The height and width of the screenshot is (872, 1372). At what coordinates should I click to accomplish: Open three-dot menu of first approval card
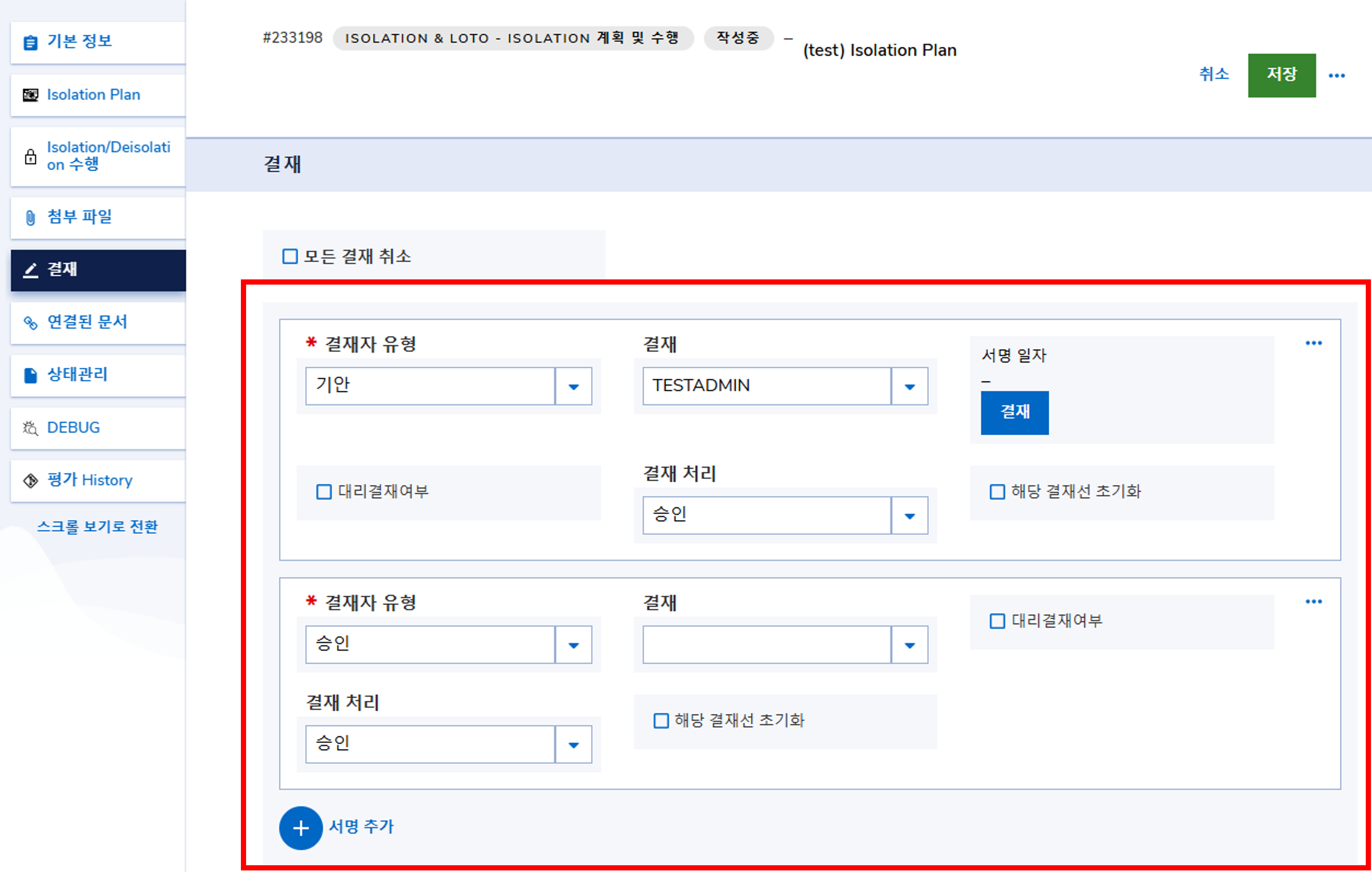click(1313, 343)
